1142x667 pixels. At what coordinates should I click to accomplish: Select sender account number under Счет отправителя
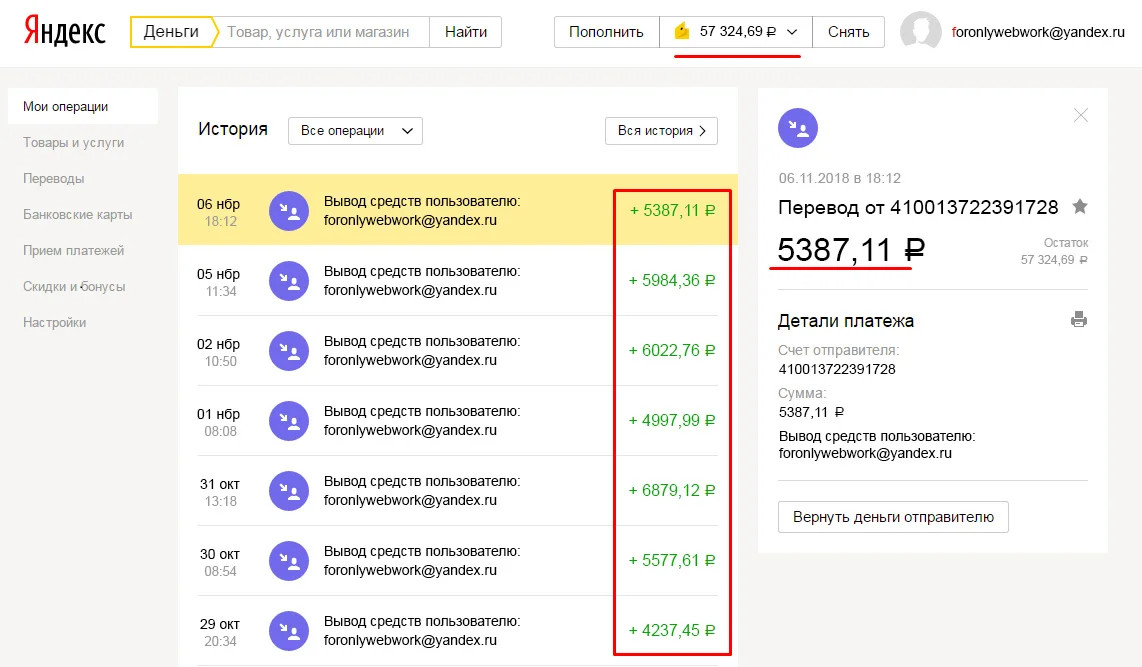point(837,369)
